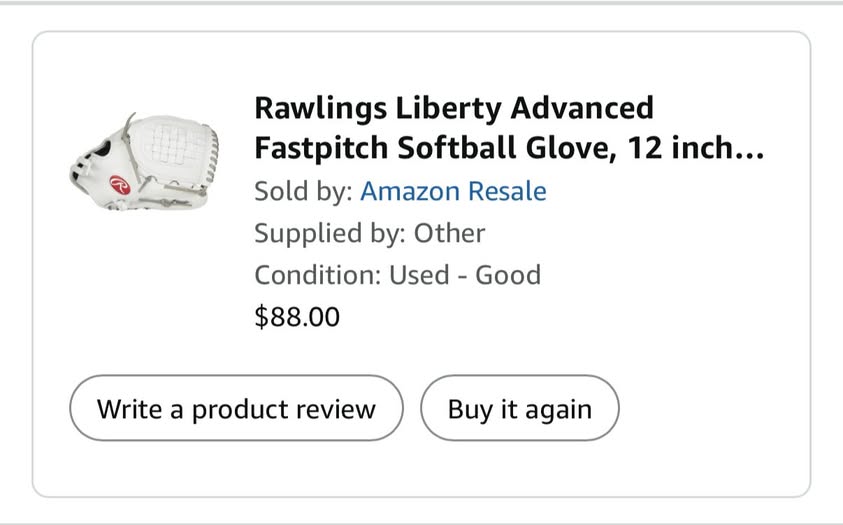
Task: Click the Sold by: label
Action: coord(303,191)
